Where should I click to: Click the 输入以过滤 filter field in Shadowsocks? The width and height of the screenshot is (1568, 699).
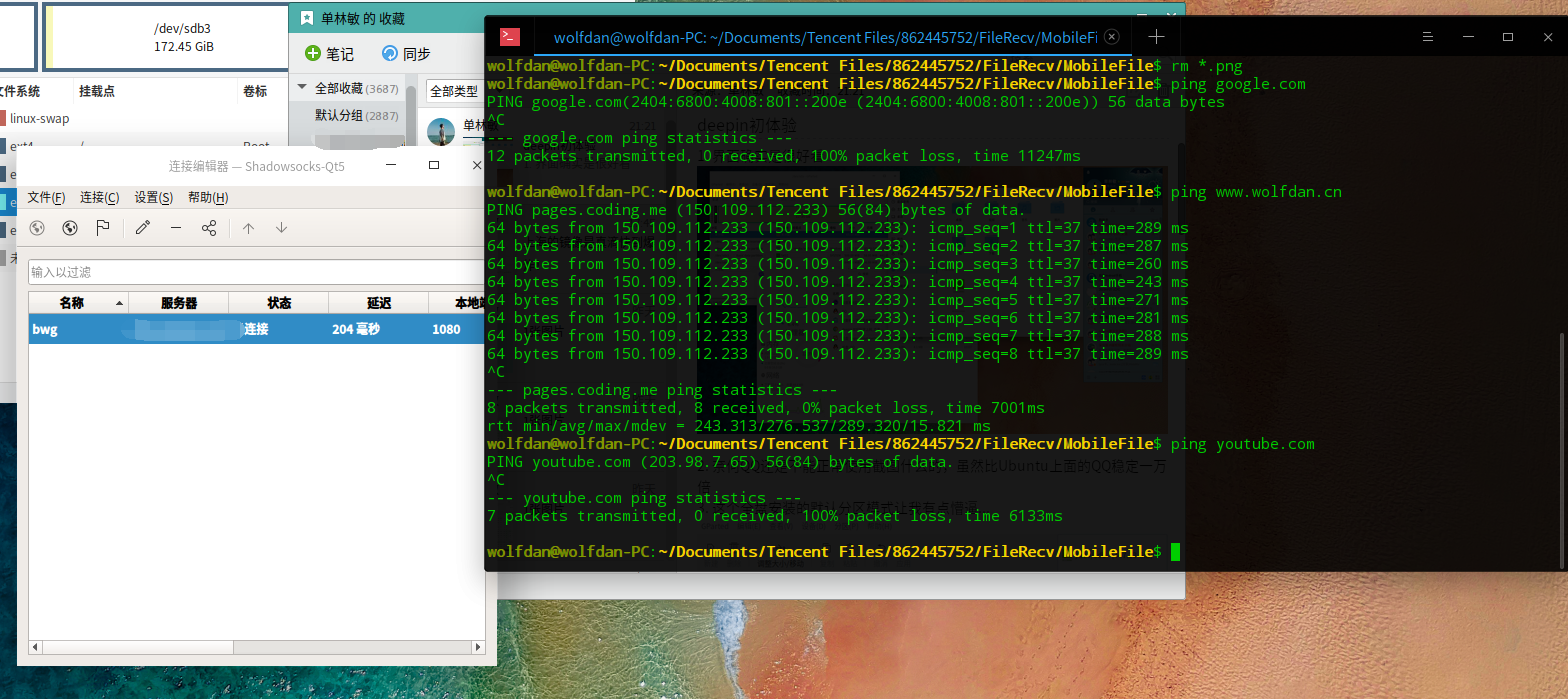256,272
